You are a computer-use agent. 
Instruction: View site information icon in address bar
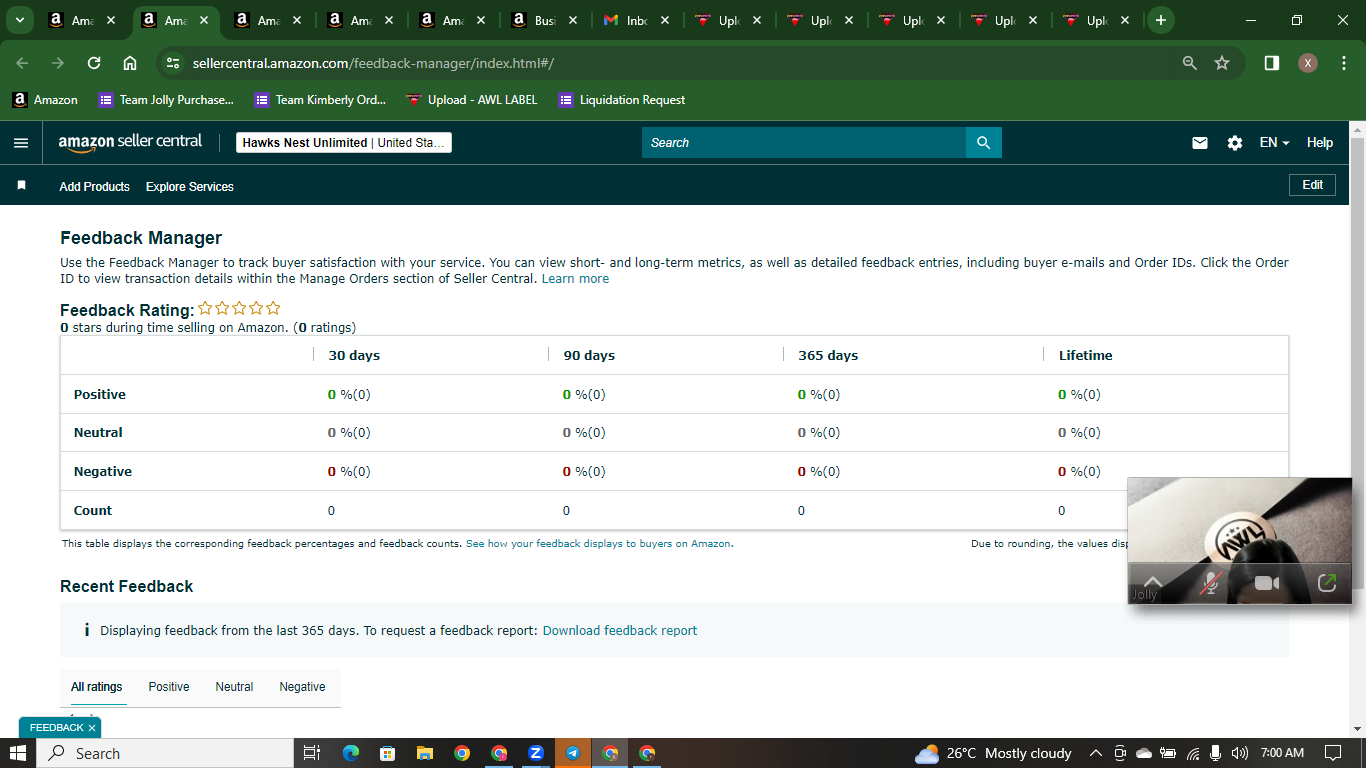[x=173, y=63]
